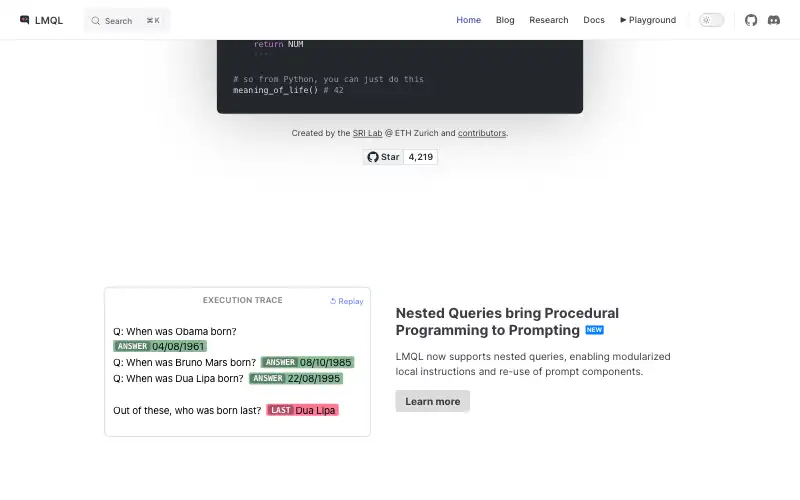Click the Nested Queries heading
This screenshot has height=500, width=800.
point(507,321)
